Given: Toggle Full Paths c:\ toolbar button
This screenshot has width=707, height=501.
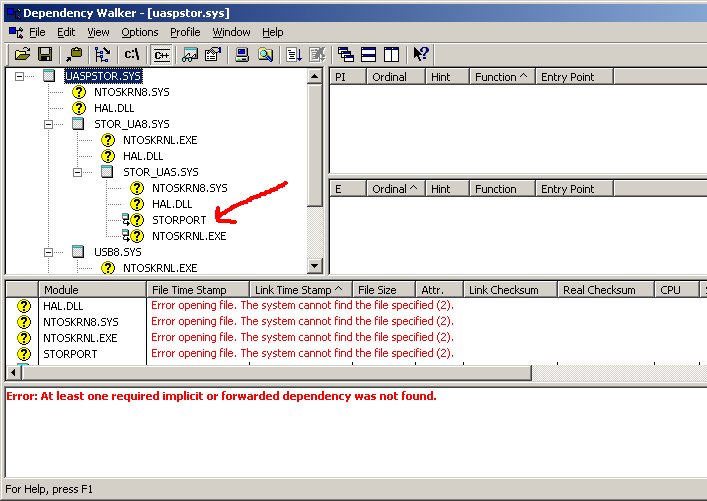Looking at the screenshot, I should coord(132,55).
